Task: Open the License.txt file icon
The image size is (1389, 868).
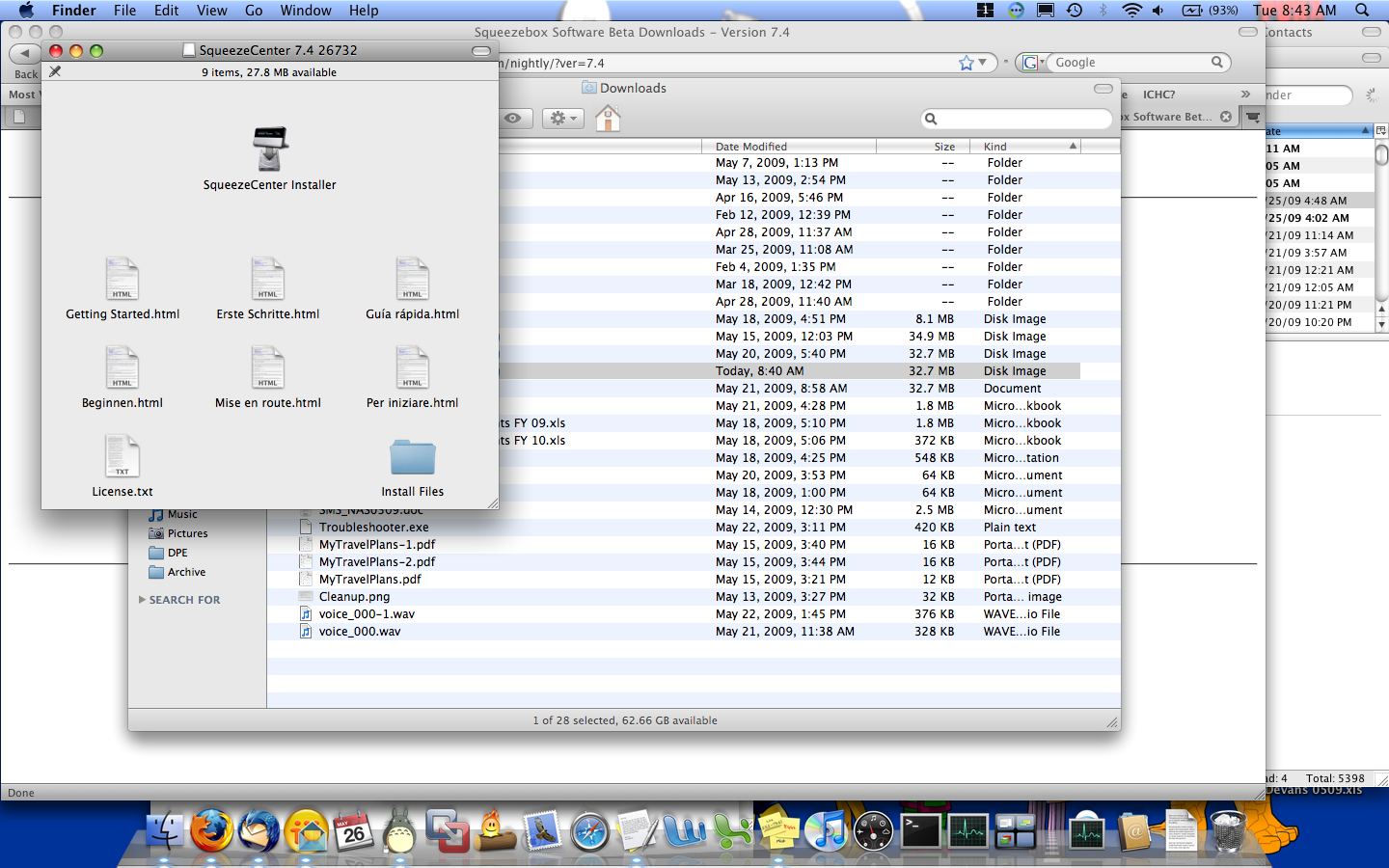Action: 123,456
